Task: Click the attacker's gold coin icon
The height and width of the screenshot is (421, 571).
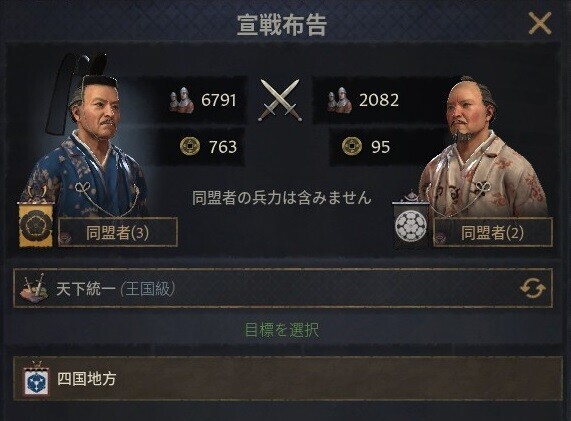Action: (190, 146)
